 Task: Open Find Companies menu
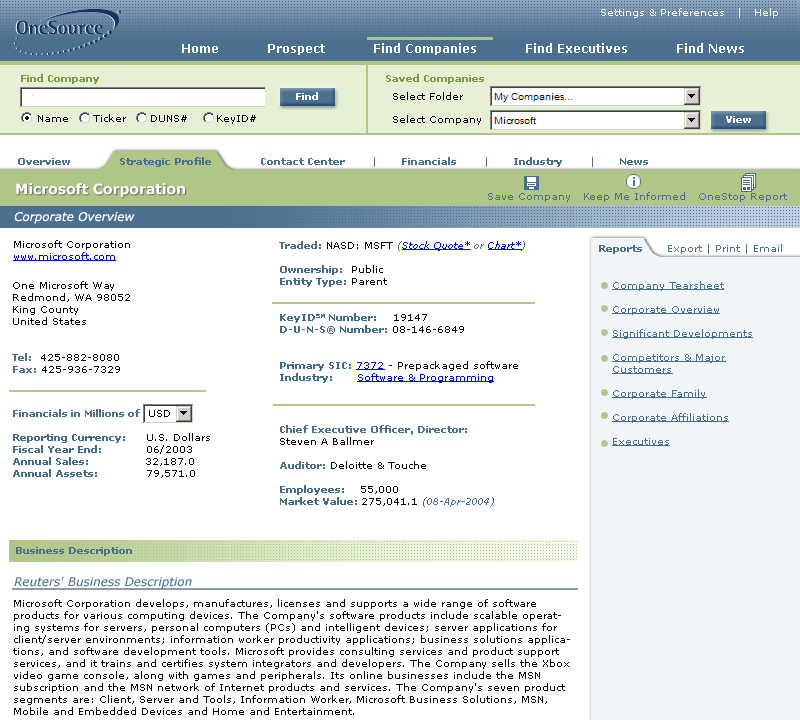tap(424, 48)
